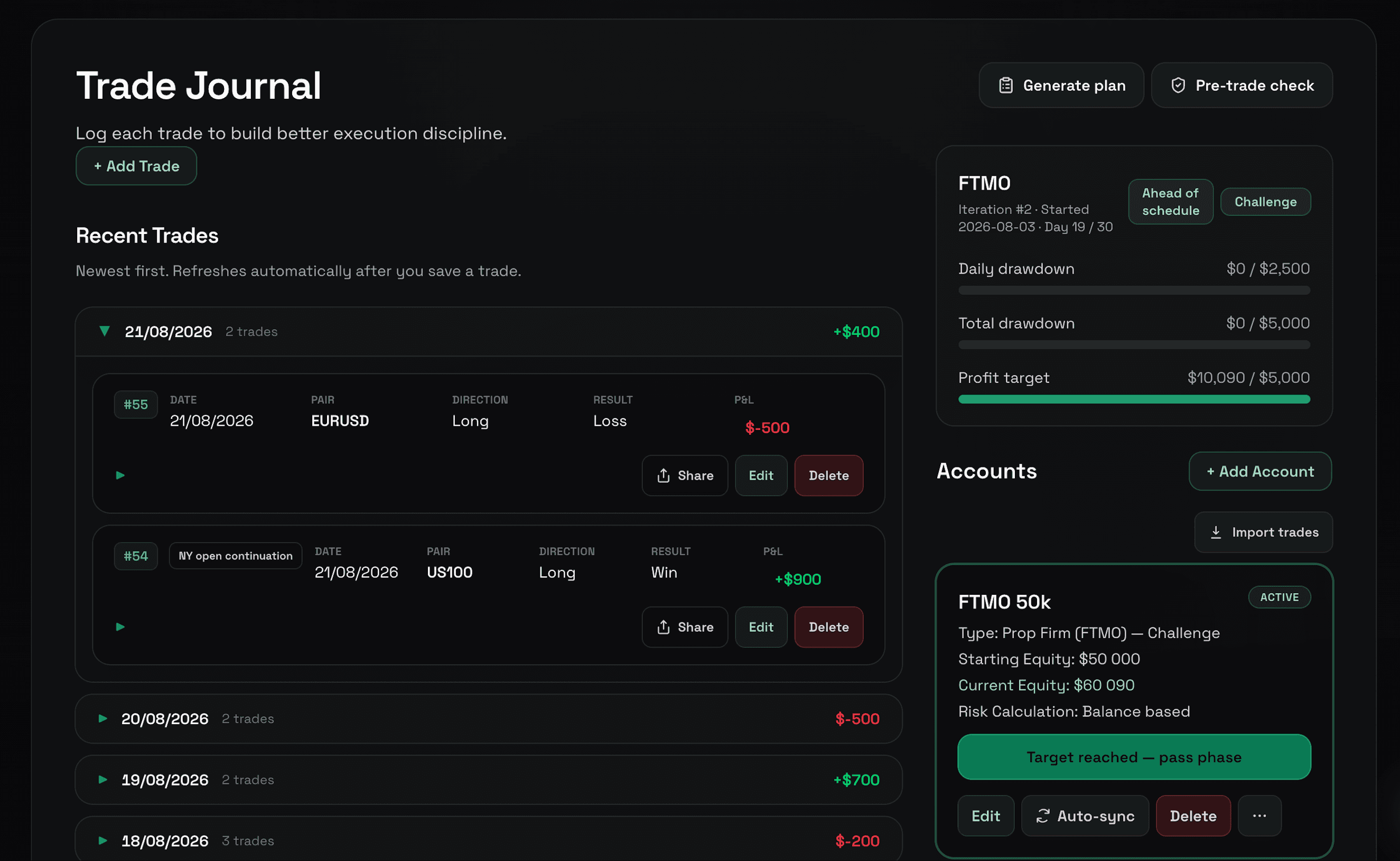Open the three-dots more menu on FTMO 50k
This screenshot has height=861, width=1400.
(1259, 816)
